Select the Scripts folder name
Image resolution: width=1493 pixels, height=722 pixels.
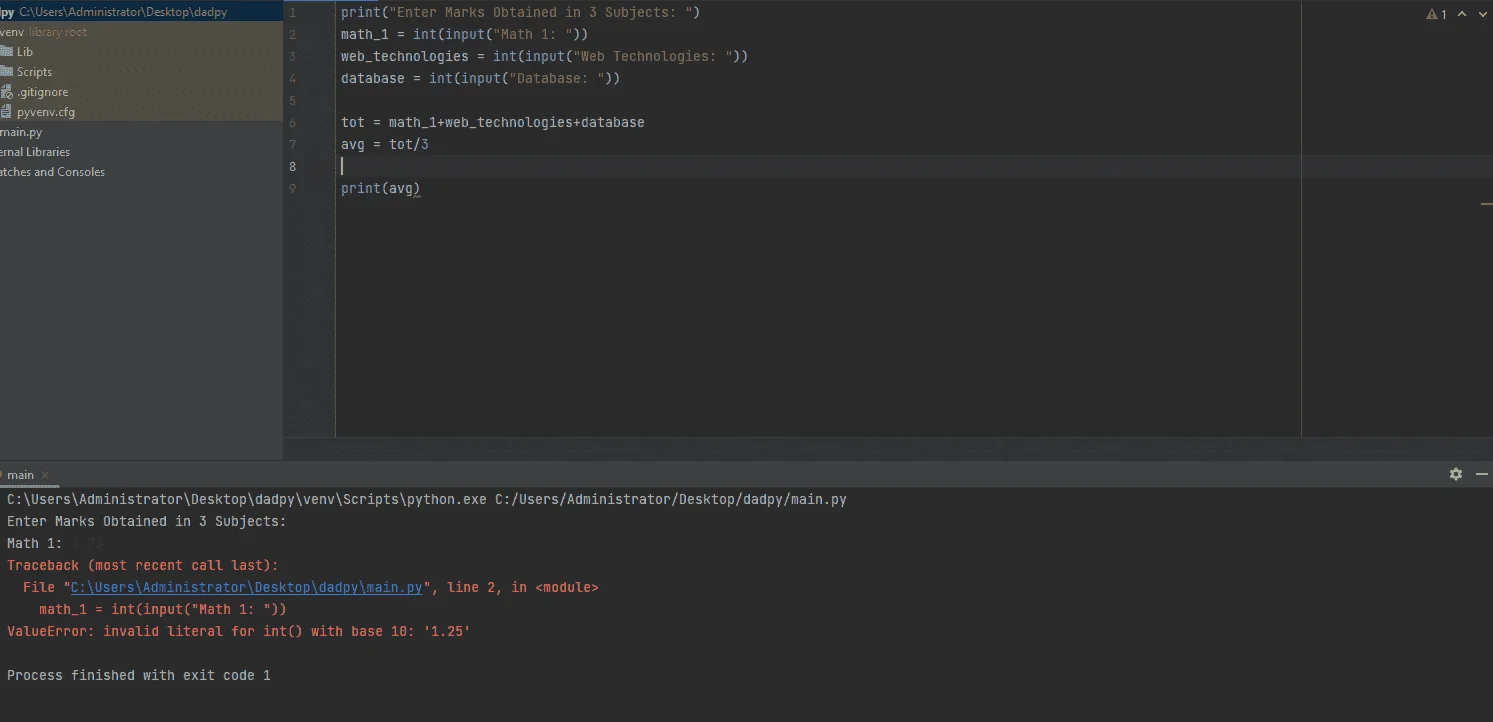34,72
